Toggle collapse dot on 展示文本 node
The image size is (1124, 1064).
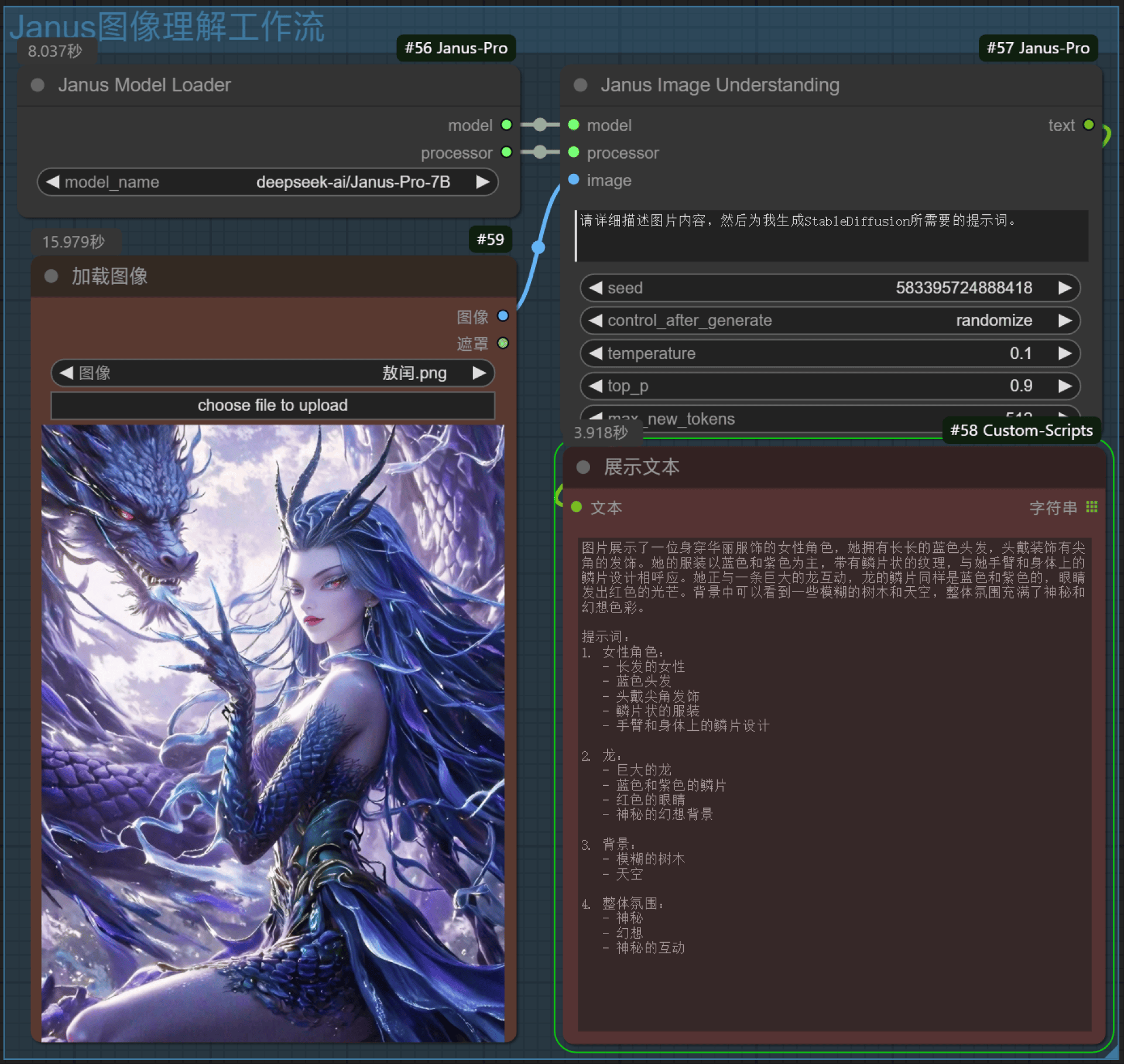click(583, 467)
